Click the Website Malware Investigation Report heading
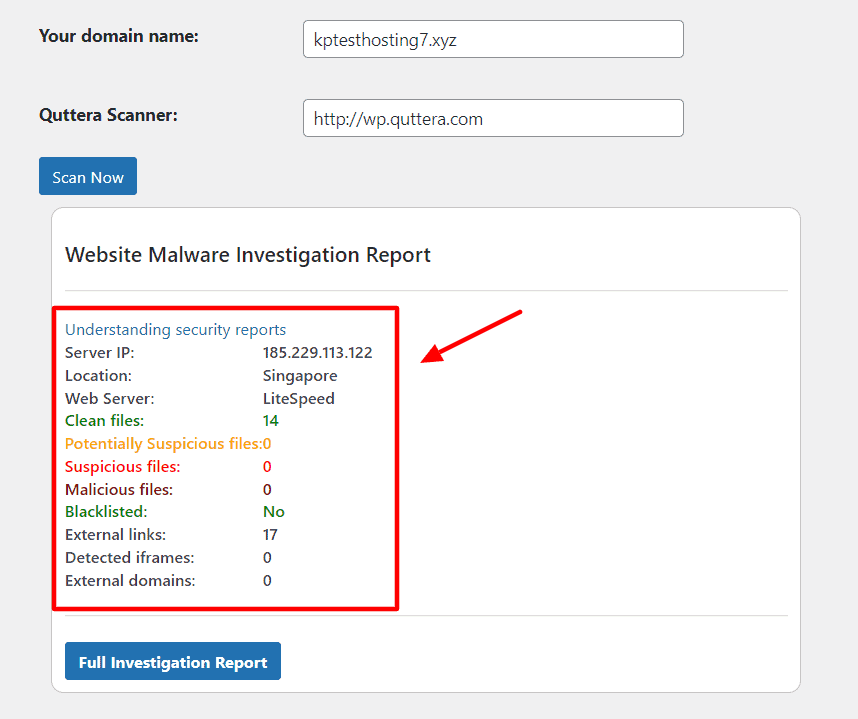The width and height of the screenshot is (858, 719). [248, 255]
